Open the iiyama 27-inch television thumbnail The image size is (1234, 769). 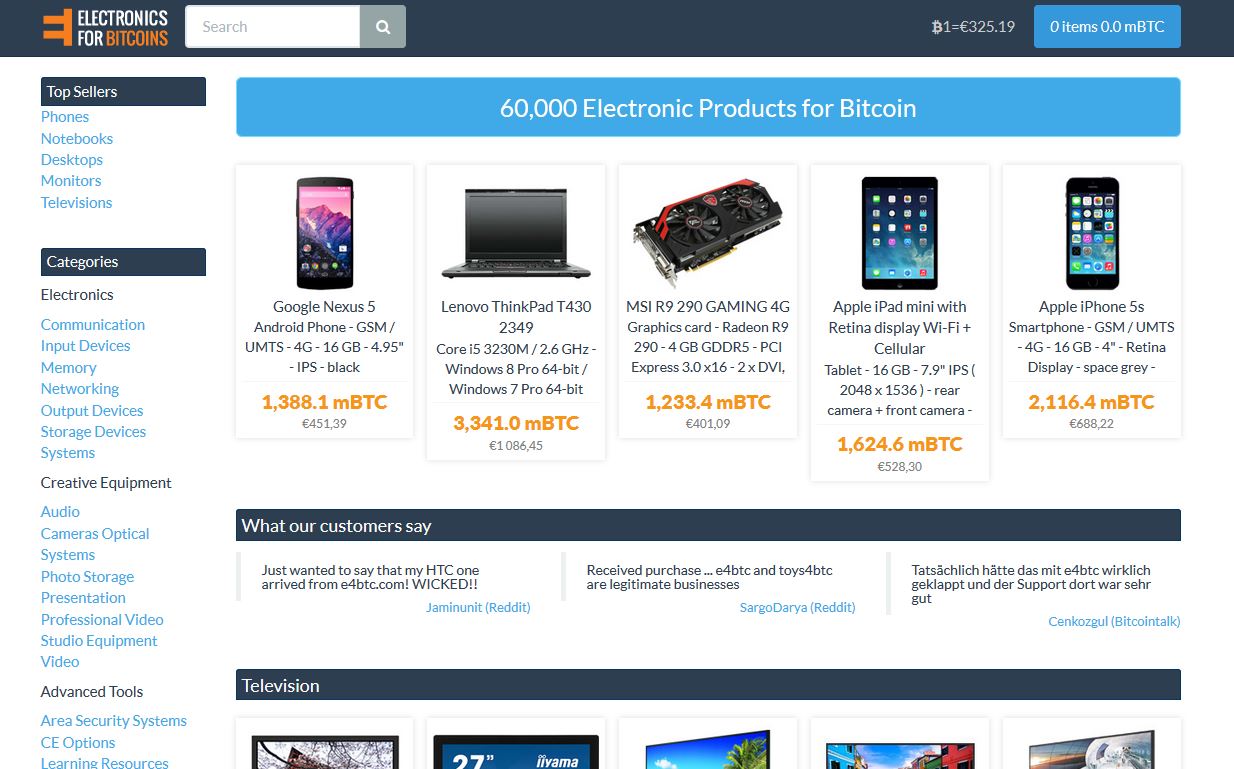tap(516, 751)
